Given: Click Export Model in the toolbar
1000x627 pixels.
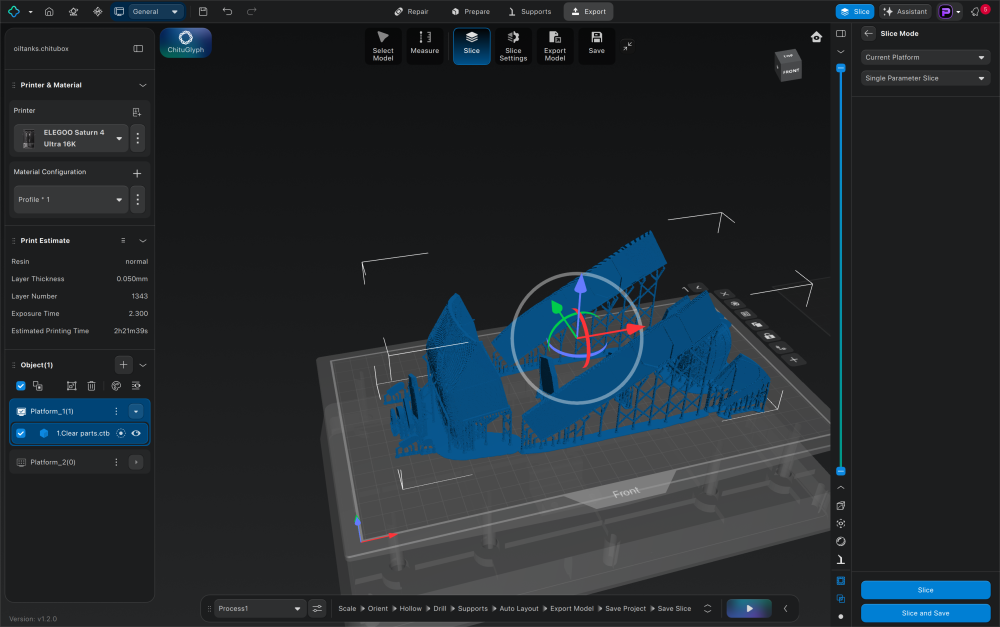Looking at the screenshot, I should click(x=555, y=46).
